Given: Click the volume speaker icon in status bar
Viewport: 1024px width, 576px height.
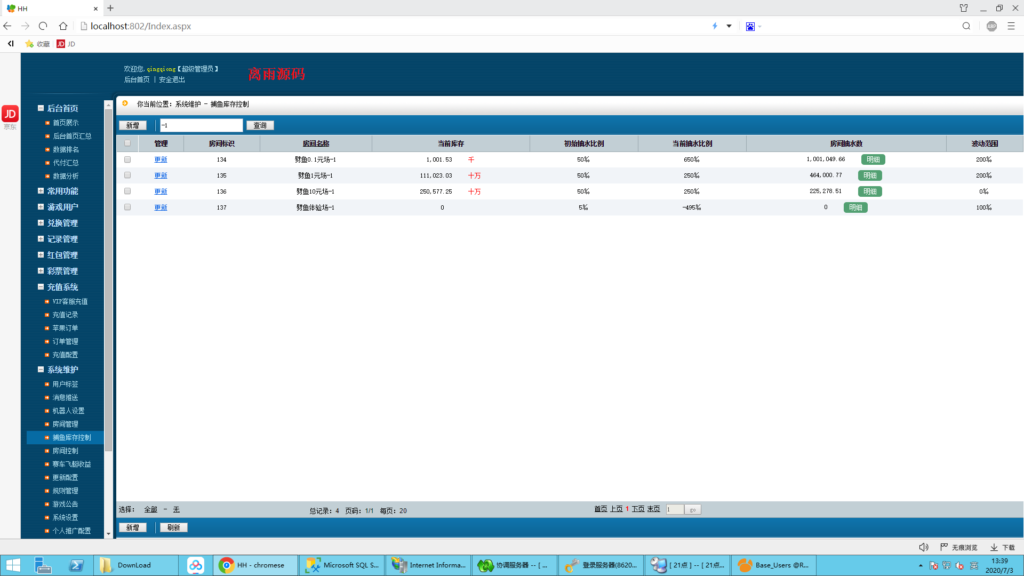Looking at the screenshot, I should [x=923, y=547].
